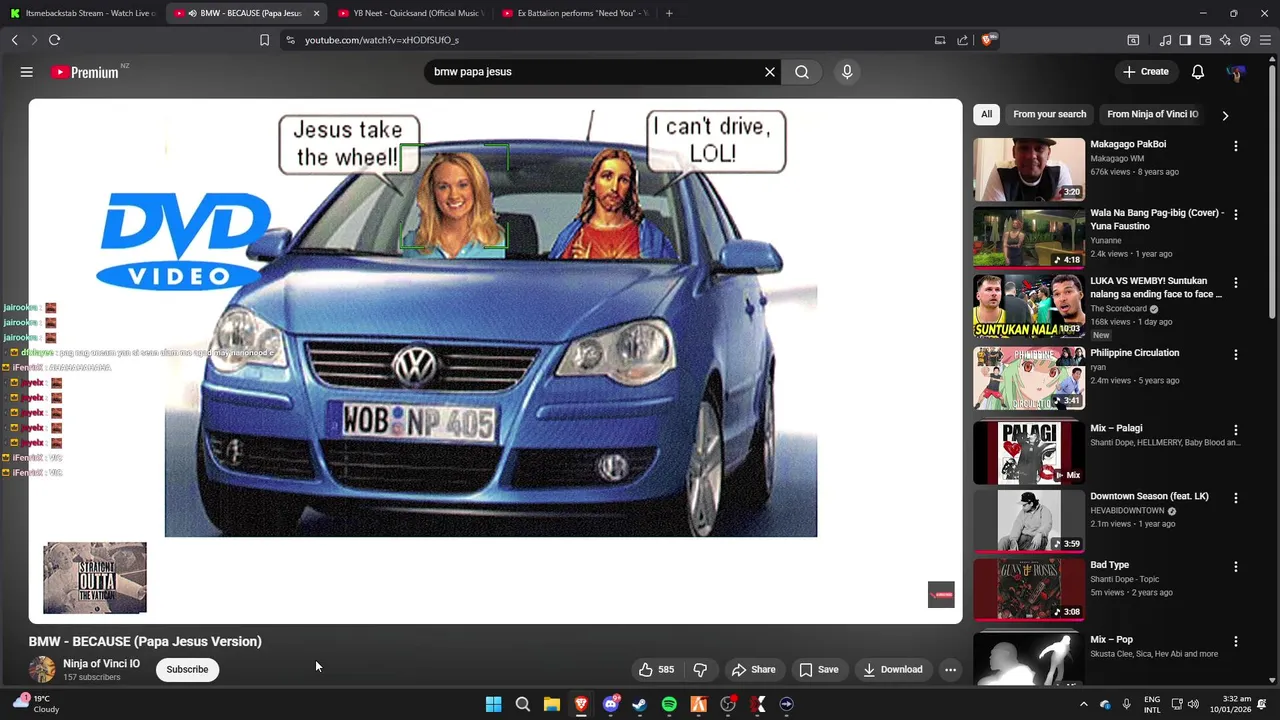
Task: Like the BMW - BECAUSE video
Action: [x=657, y=670]
